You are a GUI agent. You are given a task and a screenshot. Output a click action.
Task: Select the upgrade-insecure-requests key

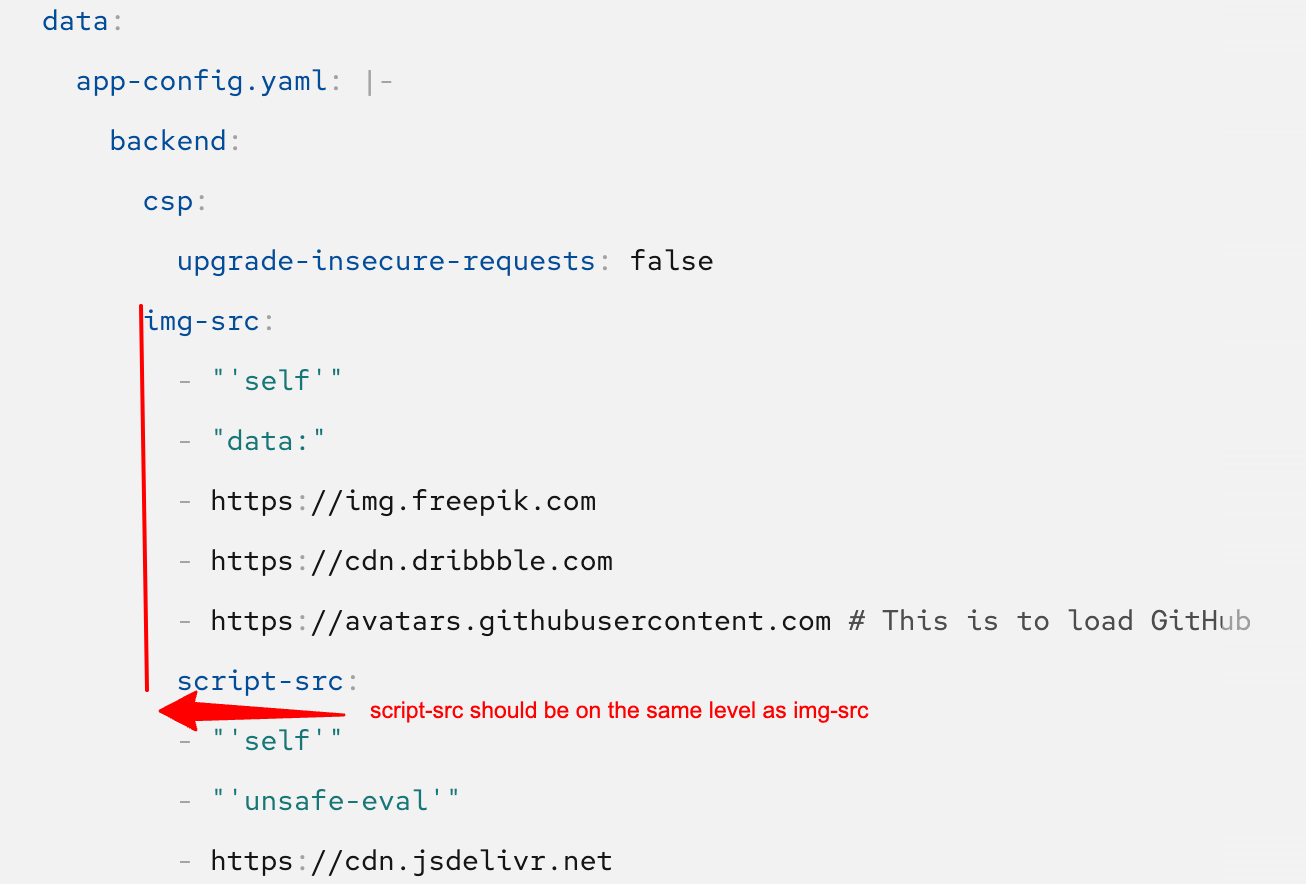386,261
